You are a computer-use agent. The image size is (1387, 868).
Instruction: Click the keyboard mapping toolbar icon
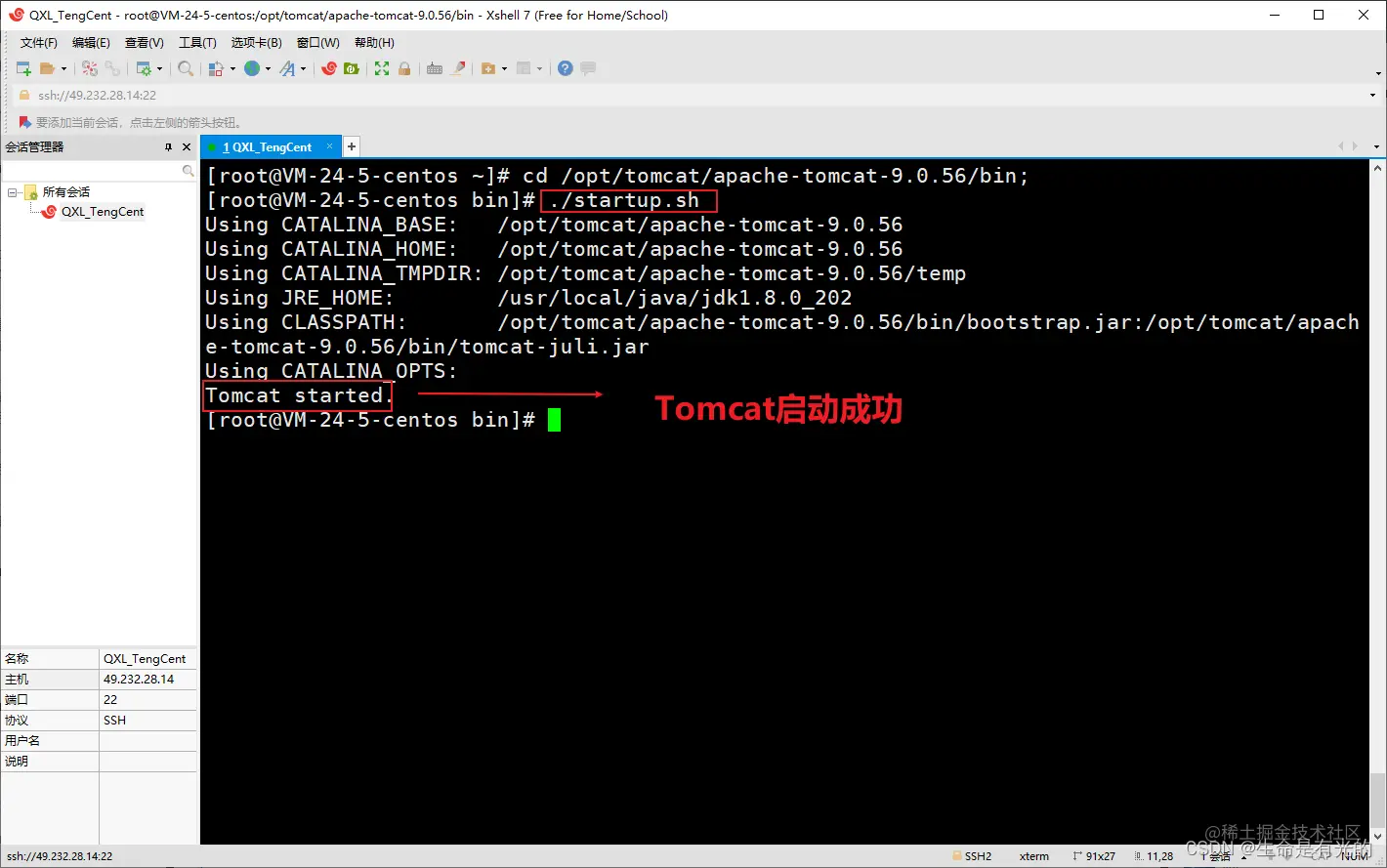click(x=435, y=68)
